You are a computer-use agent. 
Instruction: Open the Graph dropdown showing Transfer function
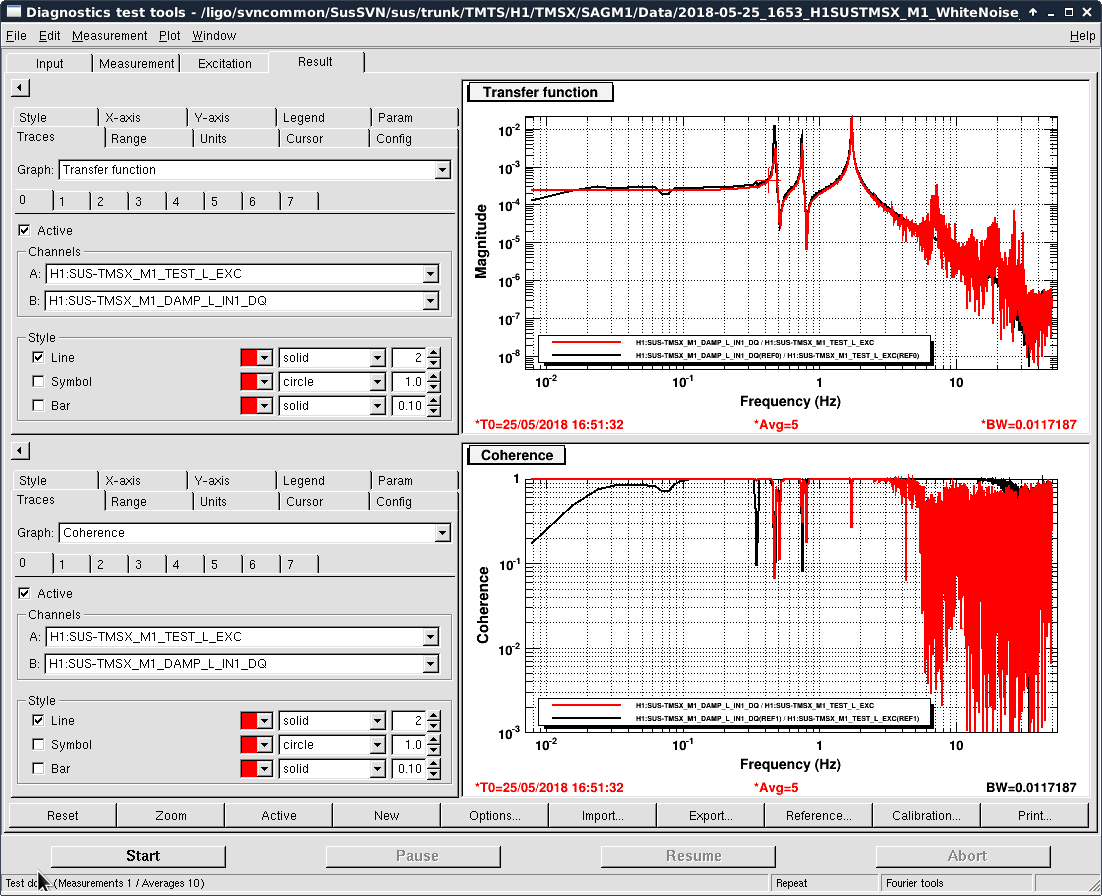(442, 170)
